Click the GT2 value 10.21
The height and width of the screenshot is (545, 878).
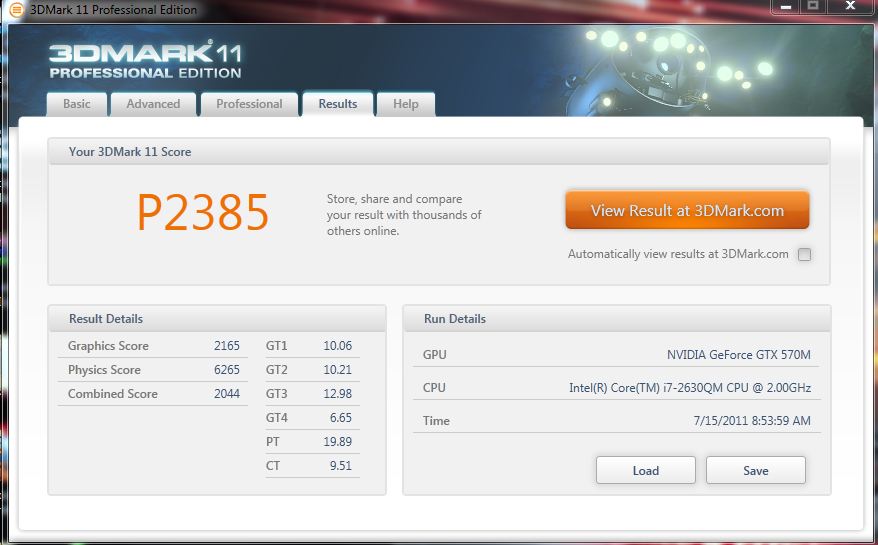[338, 370]
